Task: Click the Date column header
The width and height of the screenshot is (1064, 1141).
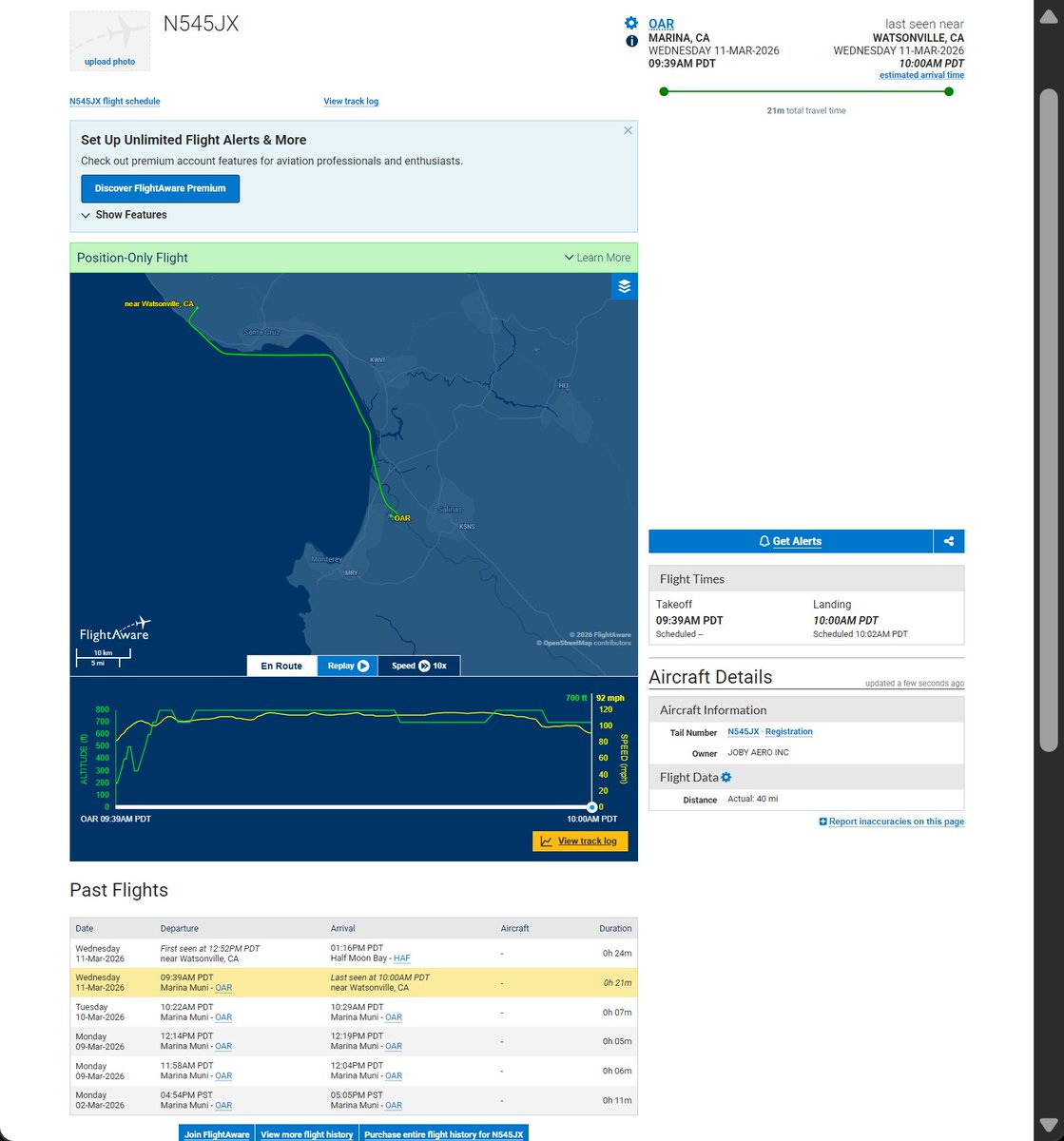Action: (85, 928)
